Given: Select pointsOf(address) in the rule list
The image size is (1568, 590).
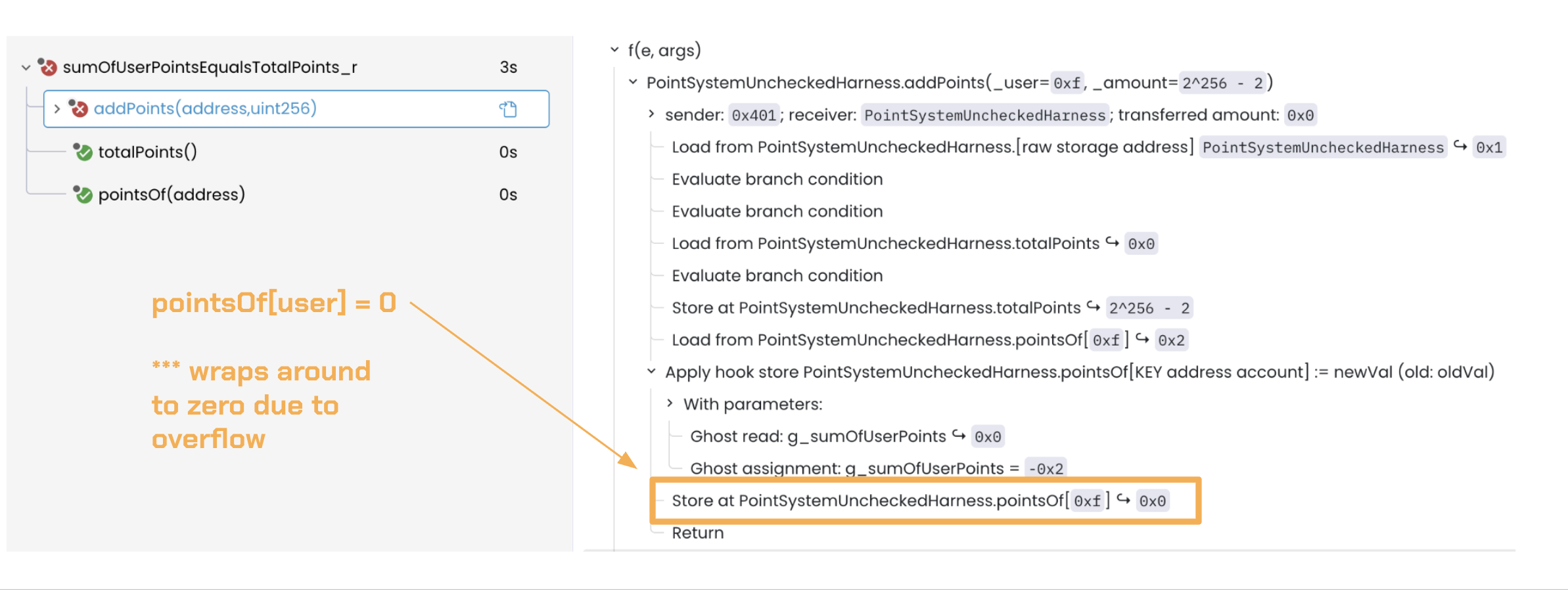Looking at the screenshot, I should point(172,194).
